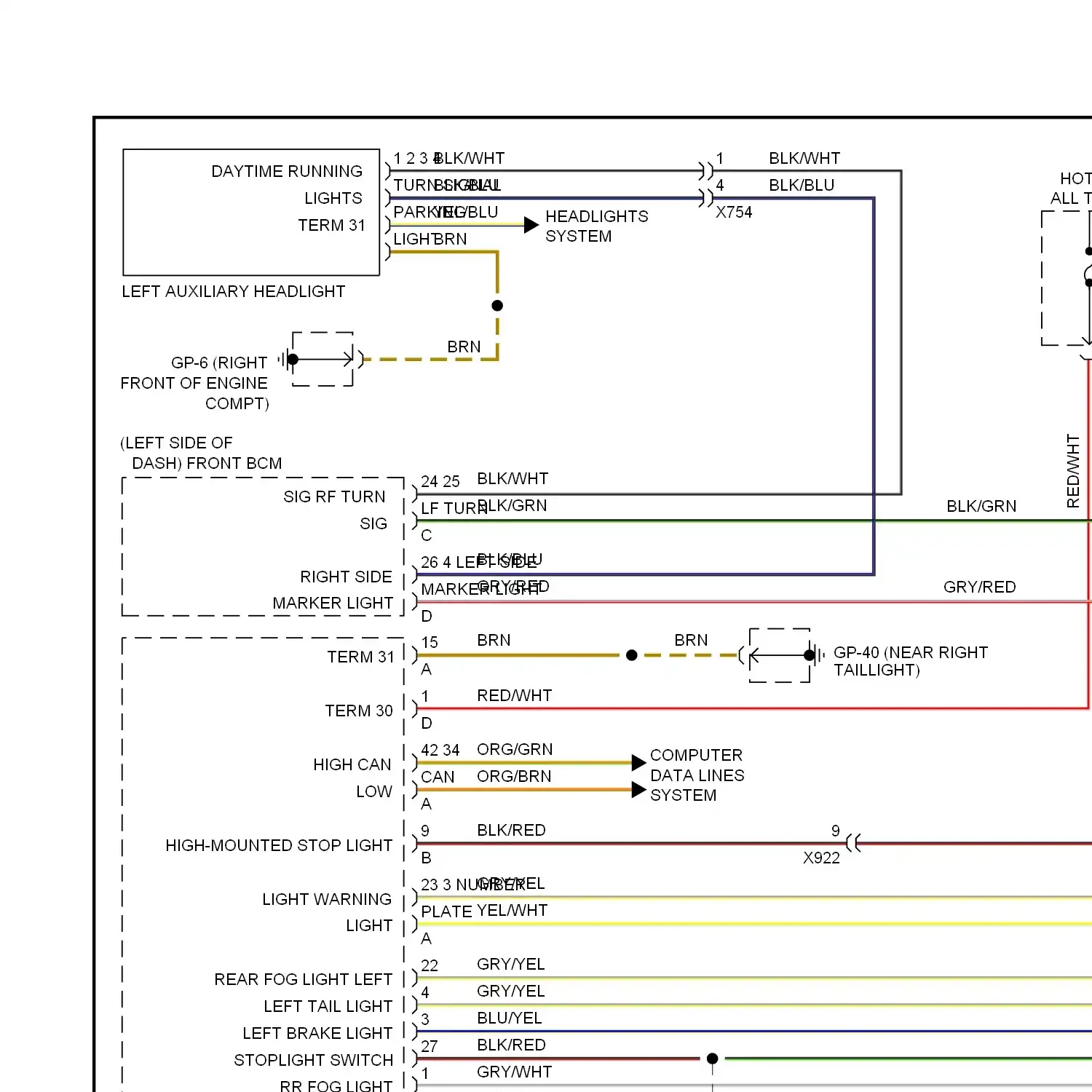The height and width of the screenshot is (1092, 1092).
Task: Select the DAYTIME RUNNING label in headlight box
Action: 287,171
